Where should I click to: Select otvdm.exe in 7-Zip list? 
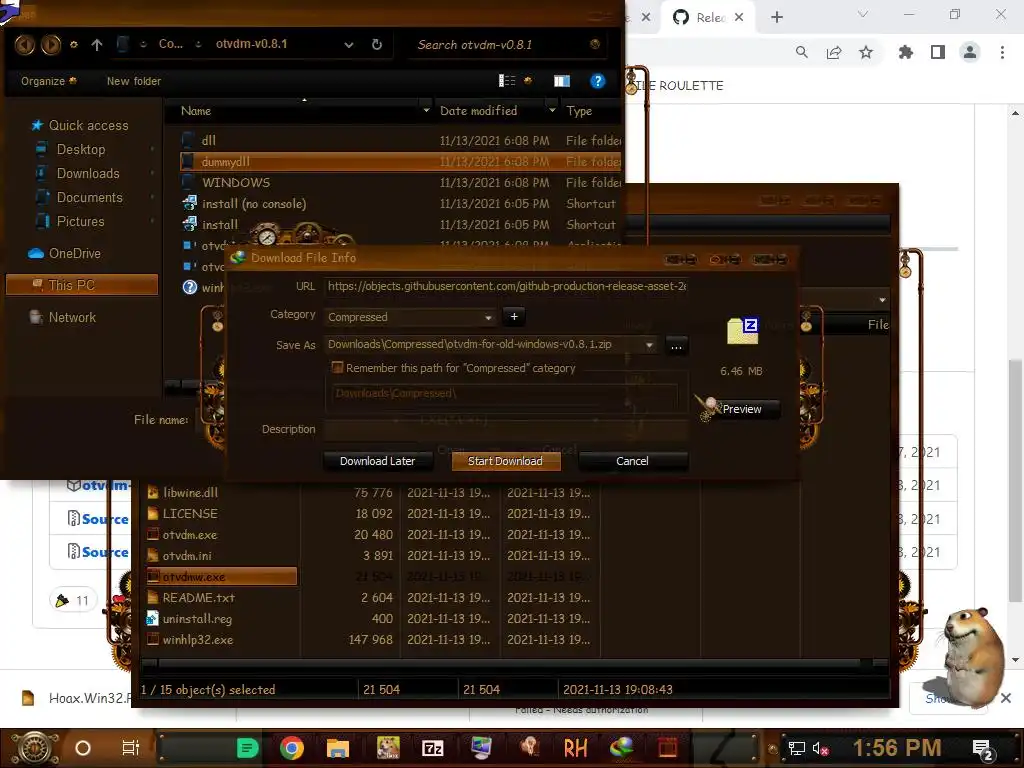[189, 535]
